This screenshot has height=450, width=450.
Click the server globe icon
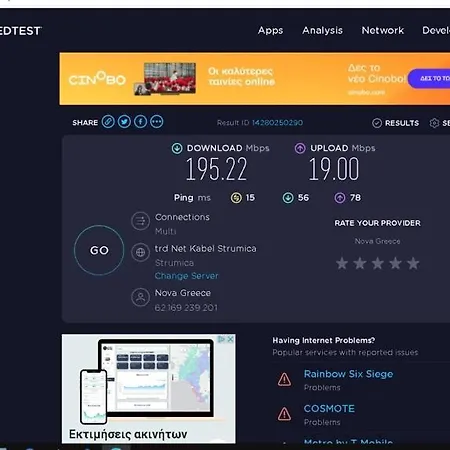pos(140,252)
